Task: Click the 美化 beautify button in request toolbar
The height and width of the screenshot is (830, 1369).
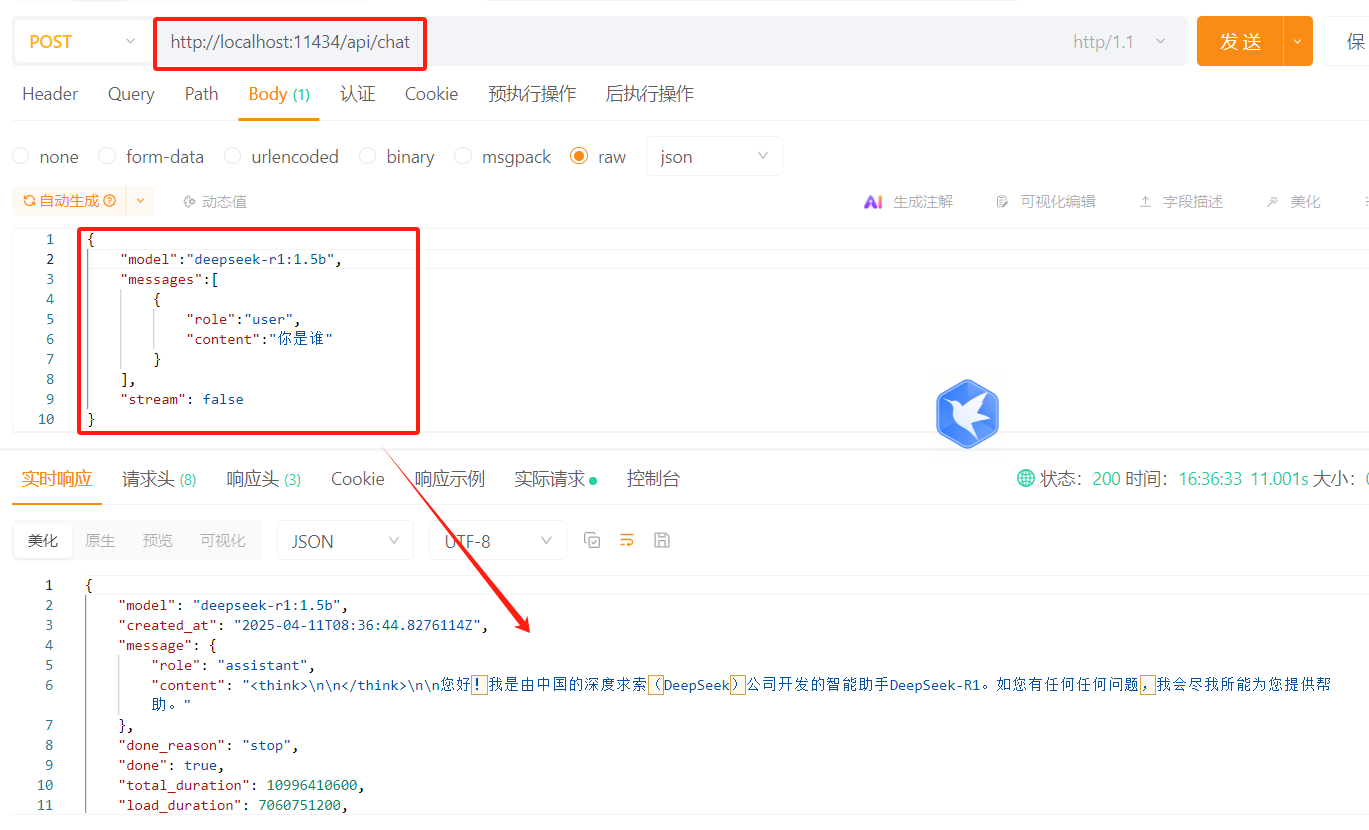Action: point(1293,201)
